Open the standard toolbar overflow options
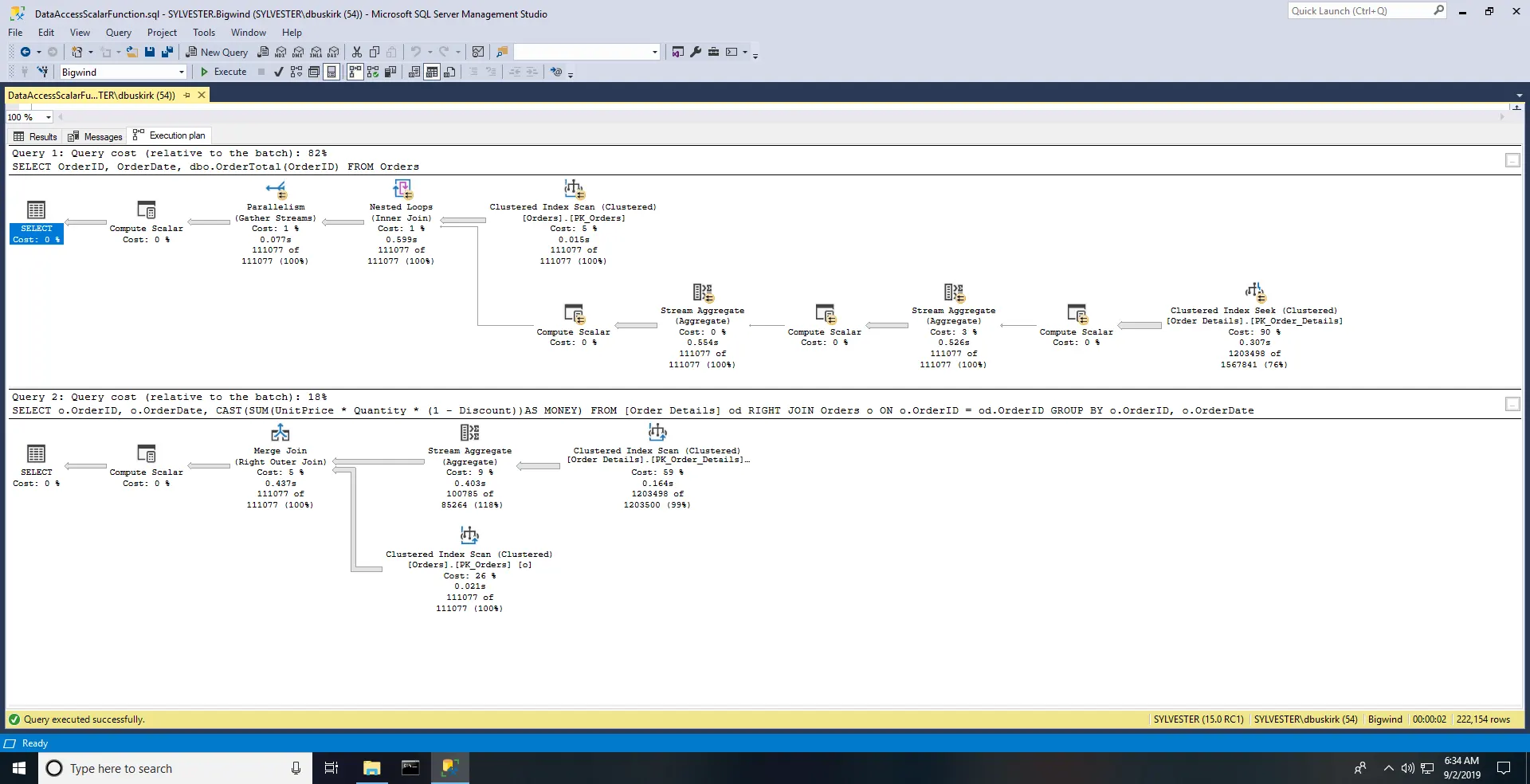The height and width of the screenshot is (784, 1530). pos(755,55)
